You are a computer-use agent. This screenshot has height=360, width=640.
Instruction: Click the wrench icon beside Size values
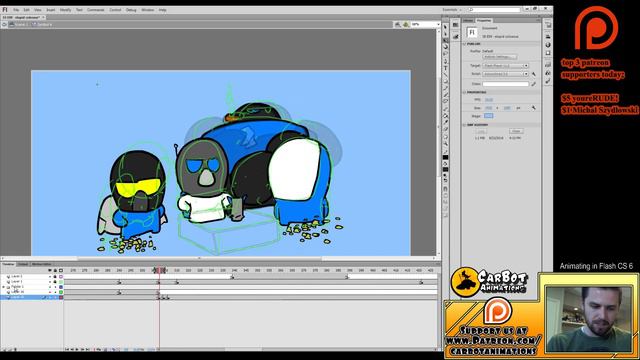click(x=534, y=107)
